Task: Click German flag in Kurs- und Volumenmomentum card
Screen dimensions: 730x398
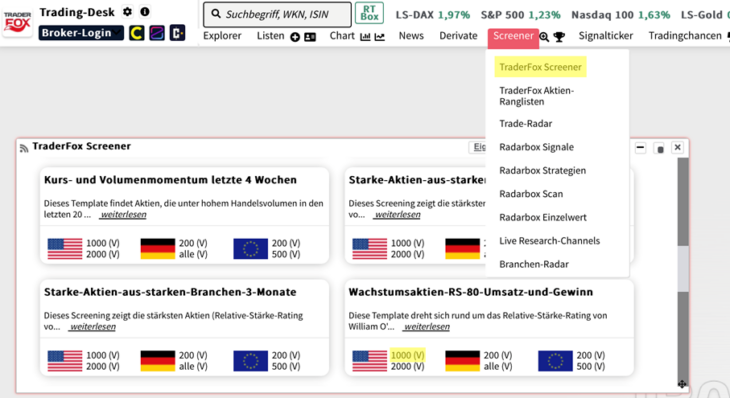Action: tap(158, 249)
